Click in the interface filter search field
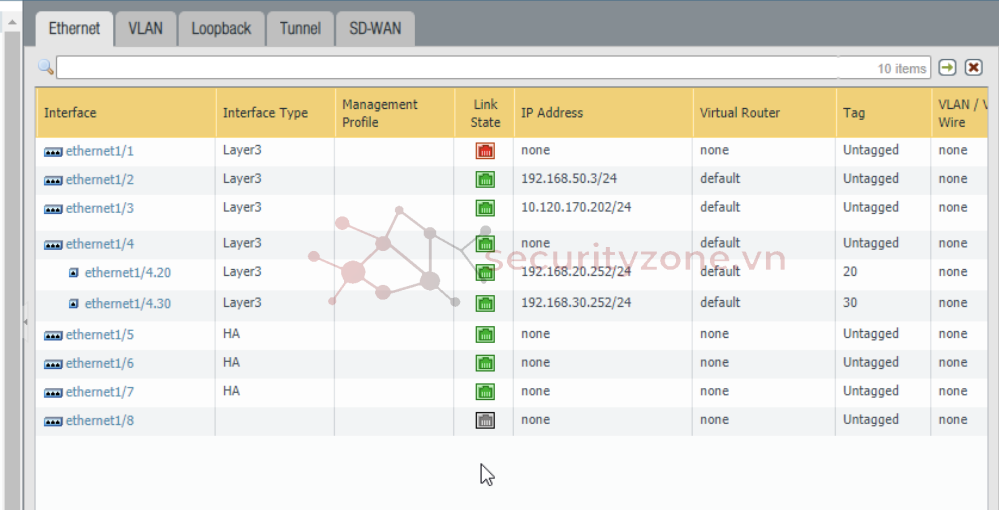The image size is (999, 510). pos(460,67)
